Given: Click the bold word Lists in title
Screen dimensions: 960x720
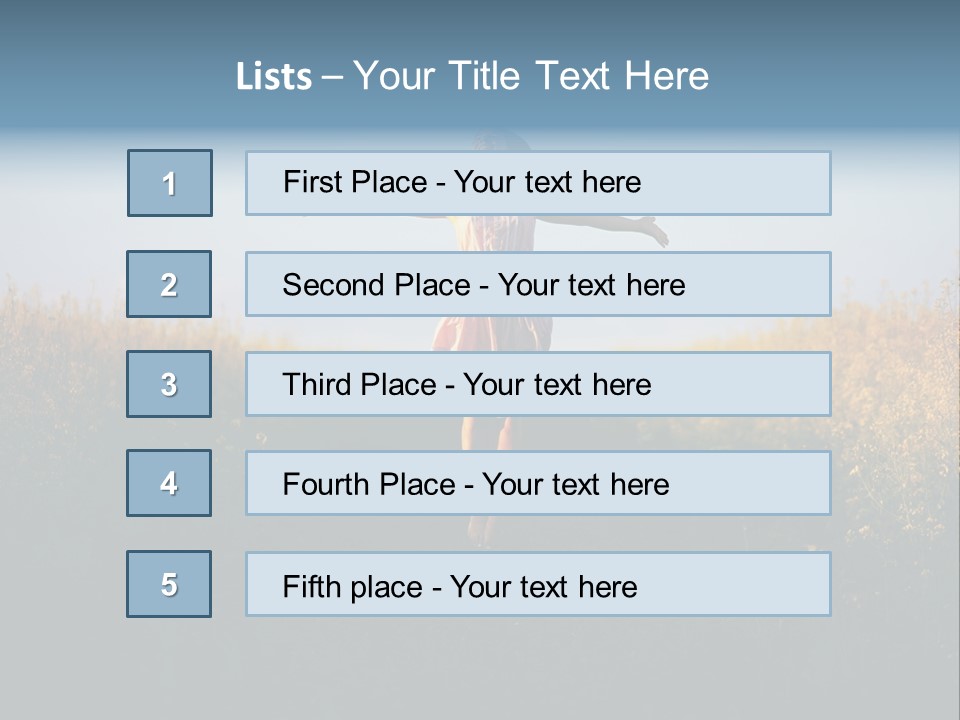Looking at the screenshot, I should click(x=274, y=77).
